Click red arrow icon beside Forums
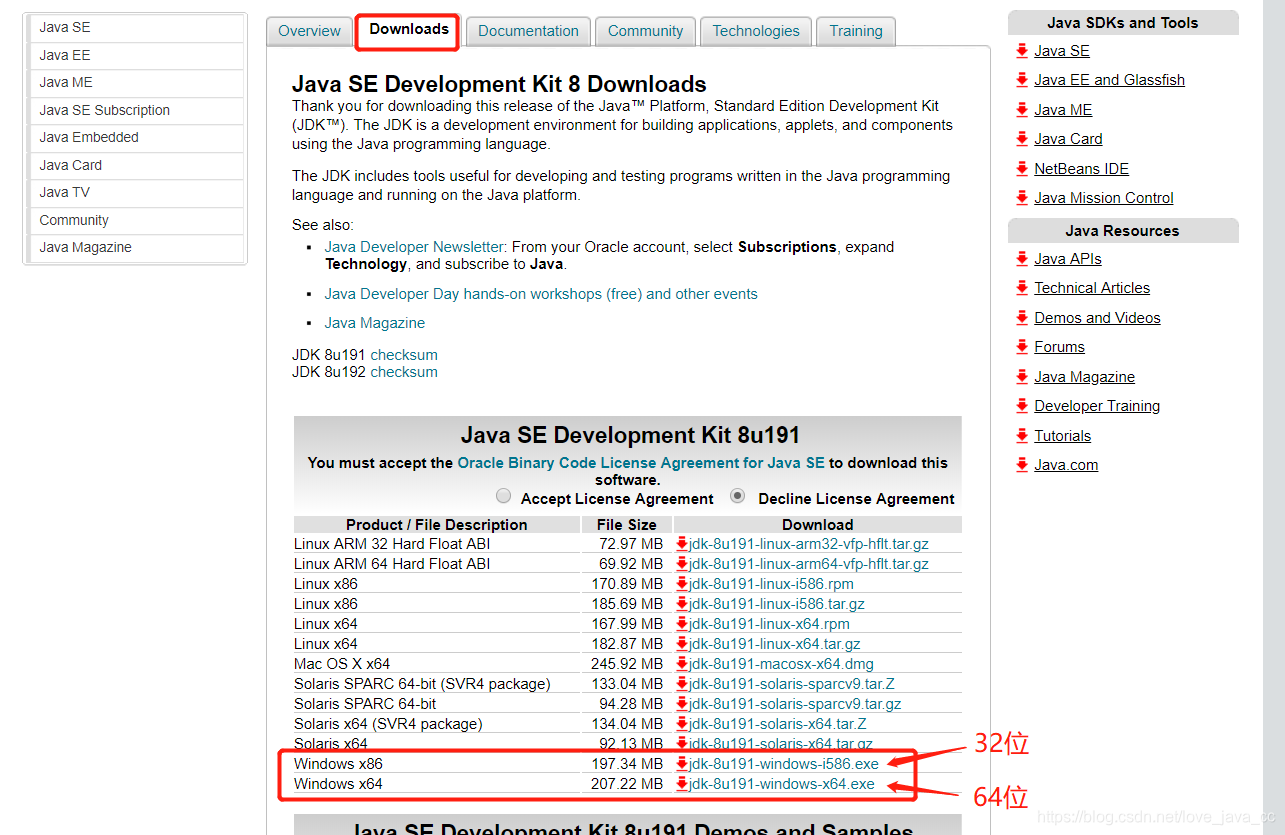 [x=1021, y=346]
